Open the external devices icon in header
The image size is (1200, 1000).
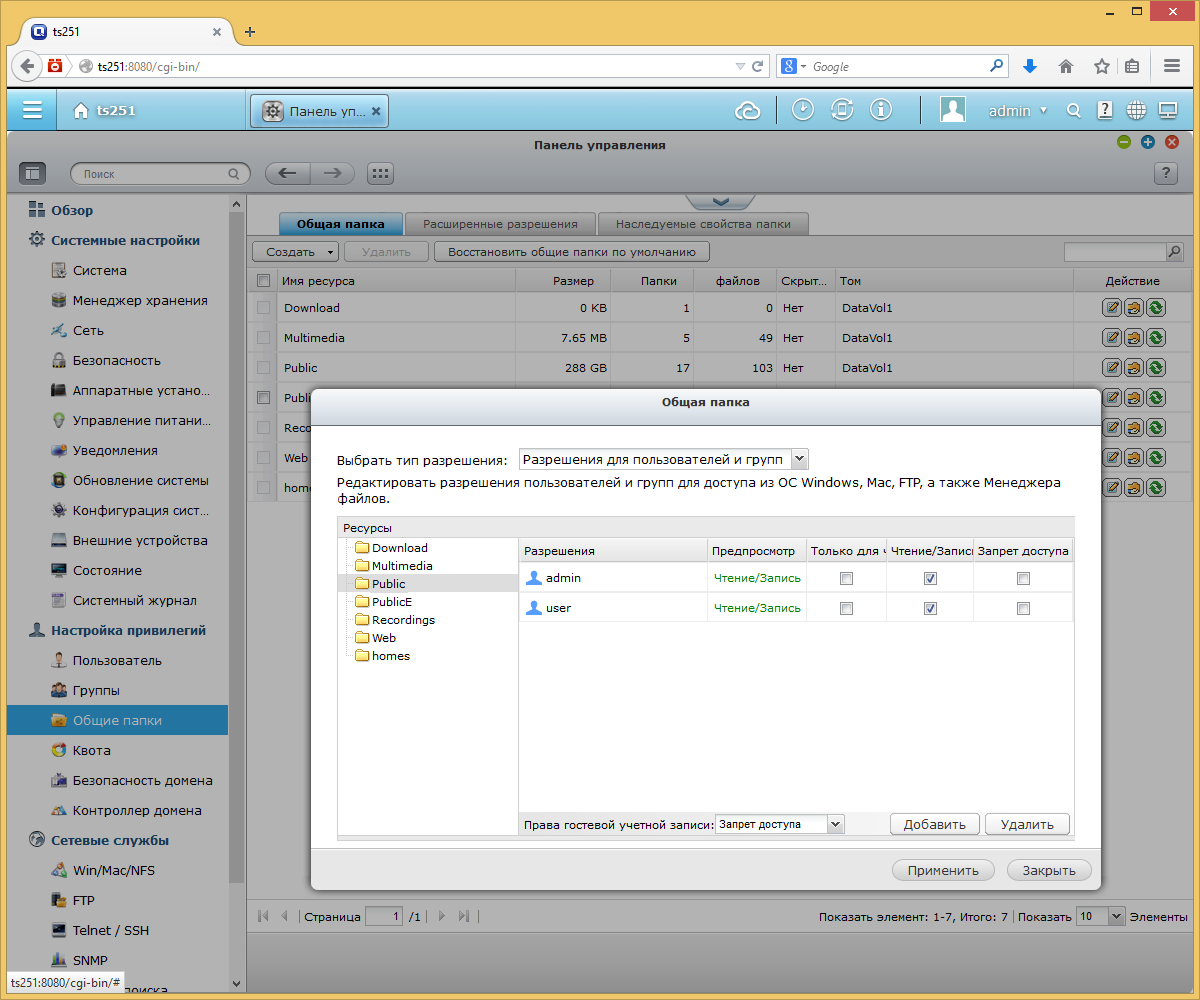point(842,110)
